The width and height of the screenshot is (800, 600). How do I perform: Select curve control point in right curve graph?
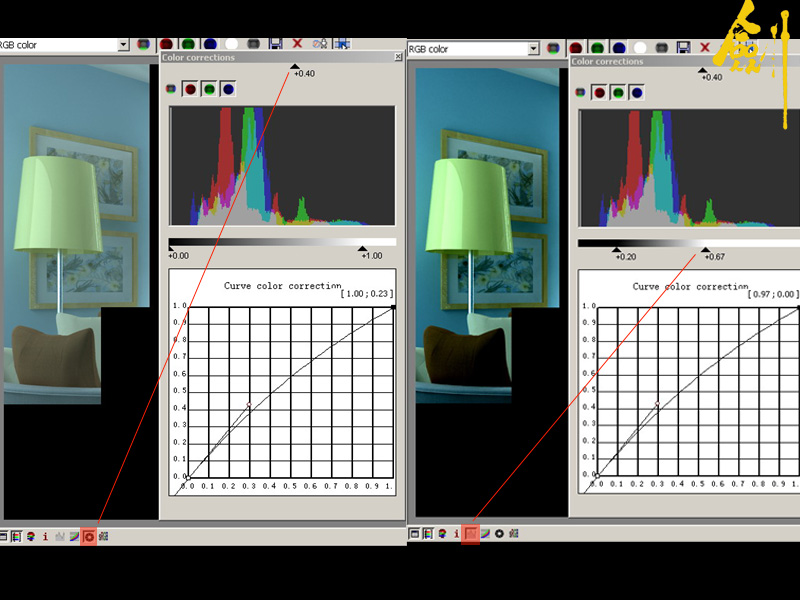(657, 404)
